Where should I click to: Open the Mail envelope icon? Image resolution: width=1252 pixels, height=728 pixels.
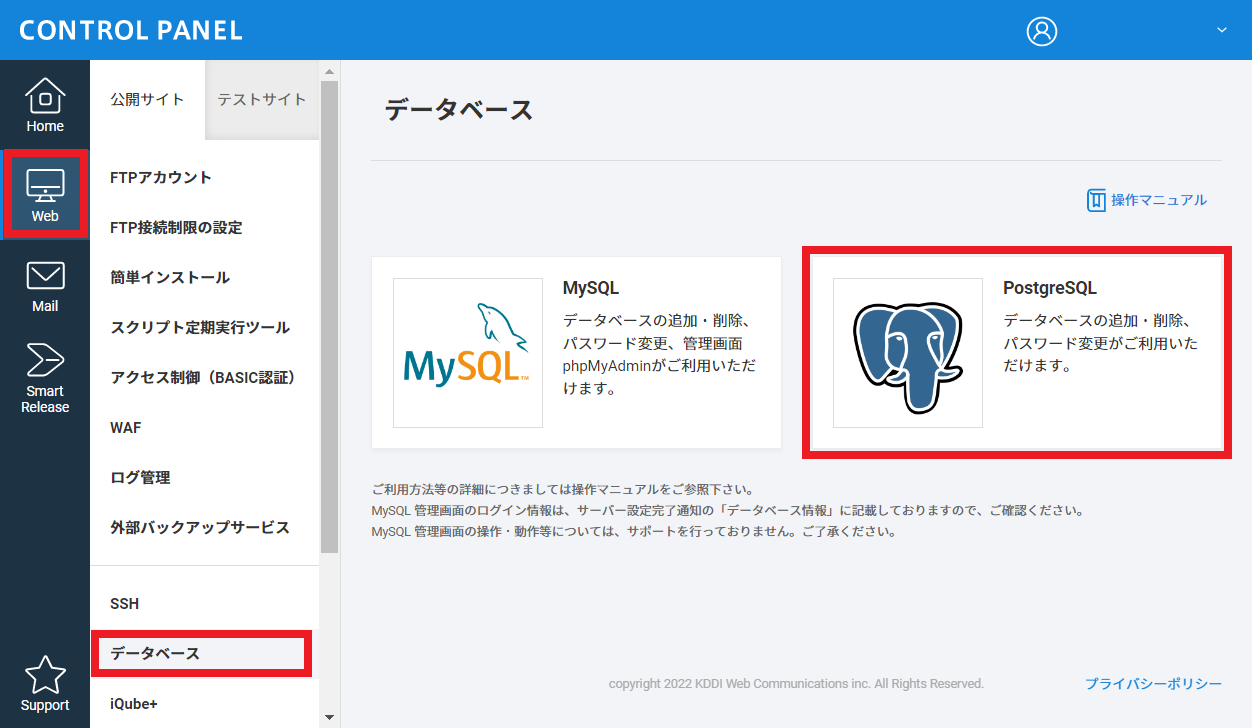click(x=45, y=276)
